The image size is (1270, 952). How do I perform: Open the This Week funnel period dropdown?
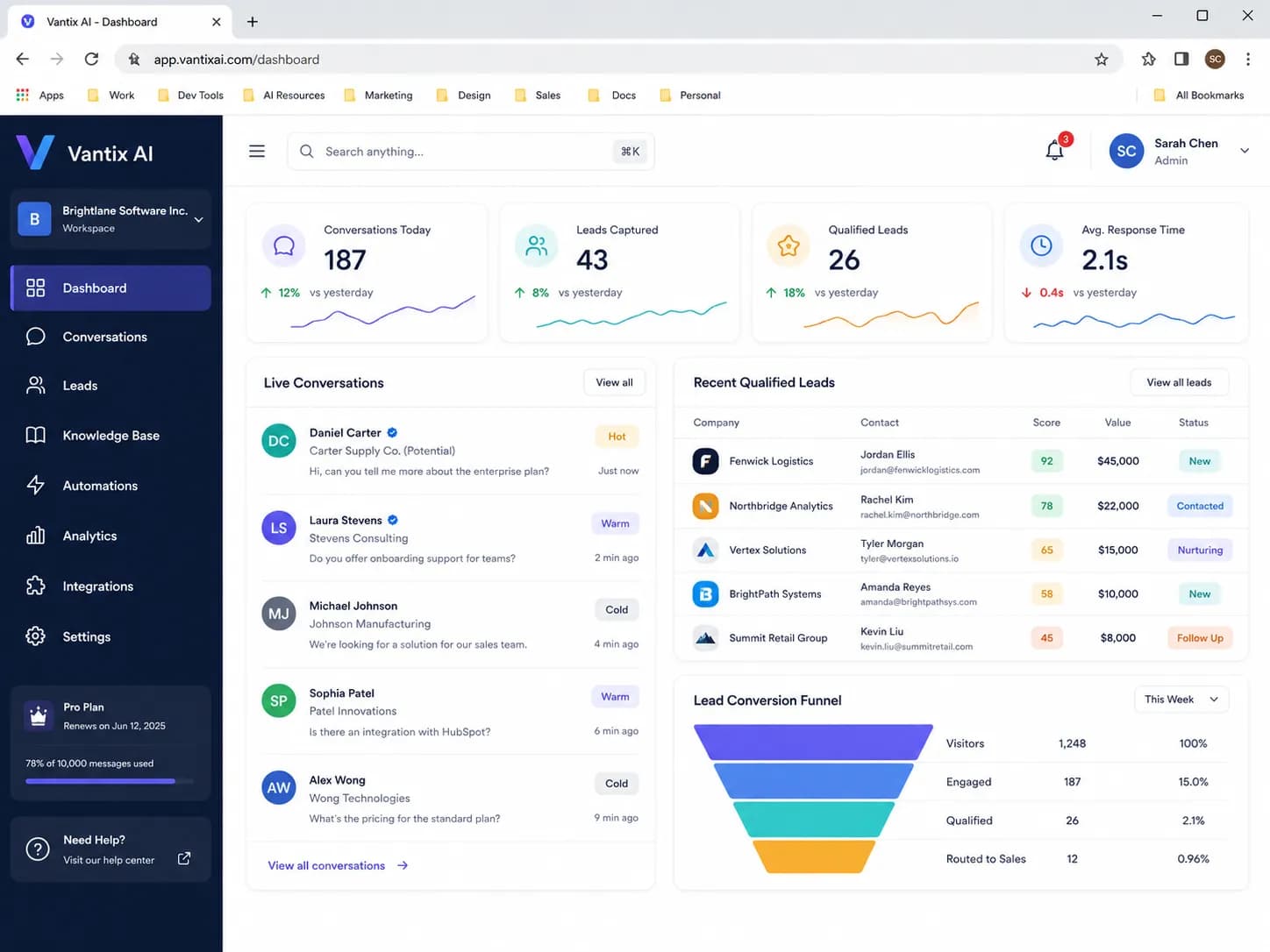pos(1181,700)
